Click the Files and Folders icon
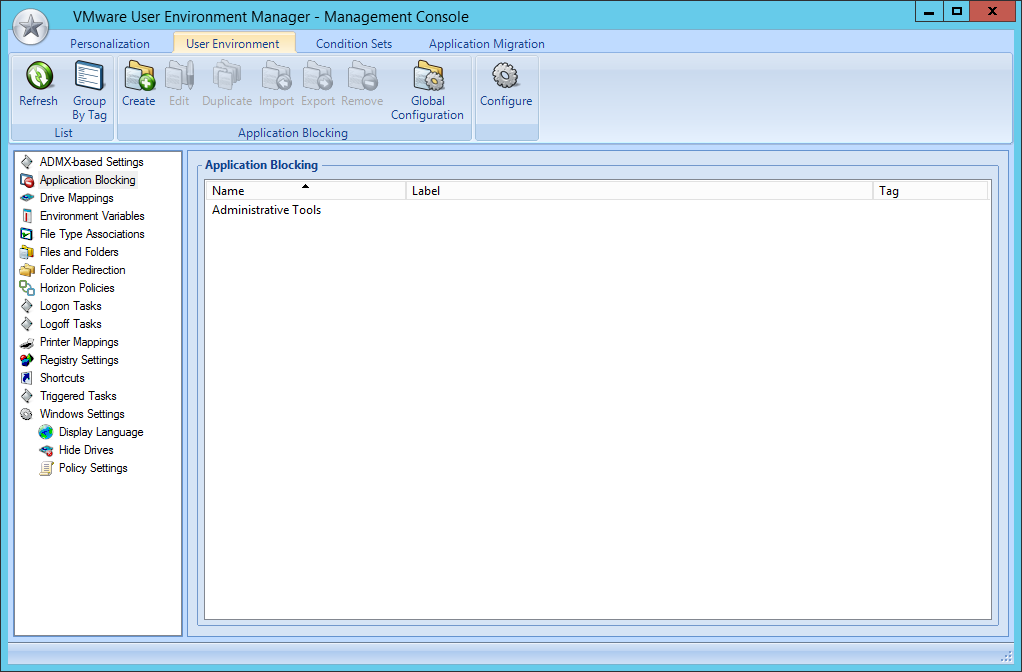The height and width of the screenshot is (672, 1022). point(27,252)
